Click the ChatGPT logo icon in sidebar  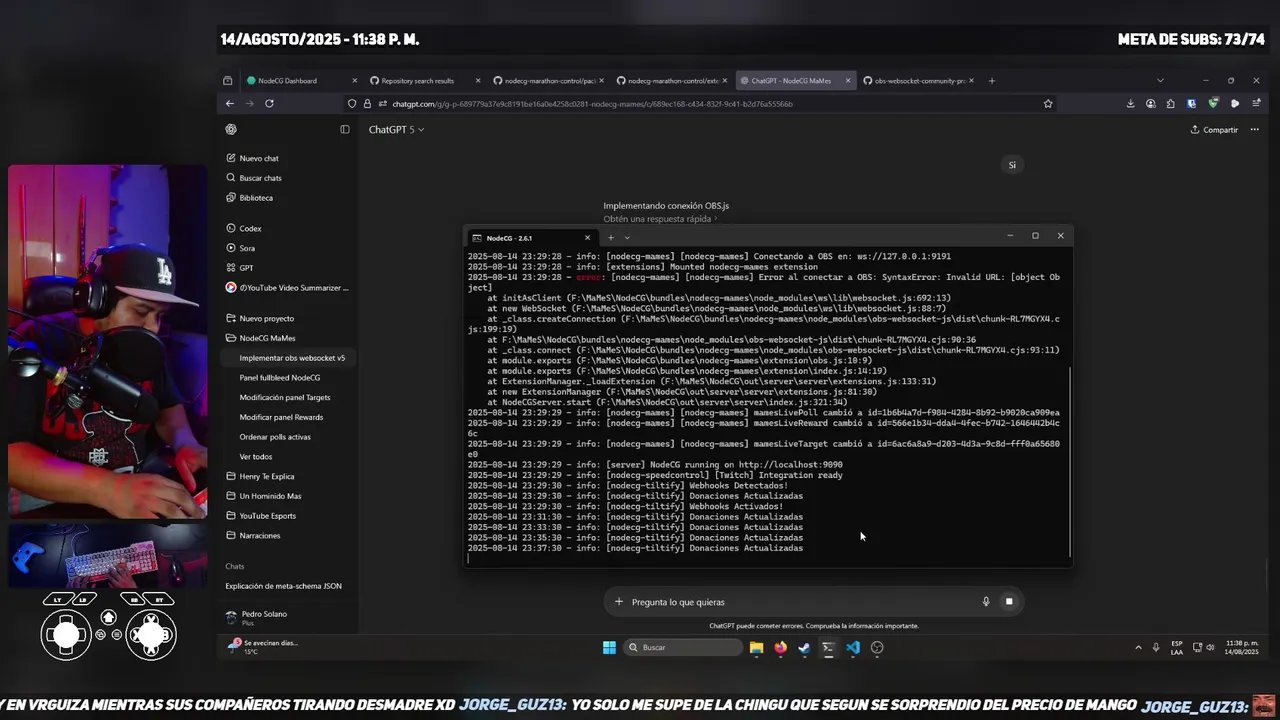tap(231, 129)
